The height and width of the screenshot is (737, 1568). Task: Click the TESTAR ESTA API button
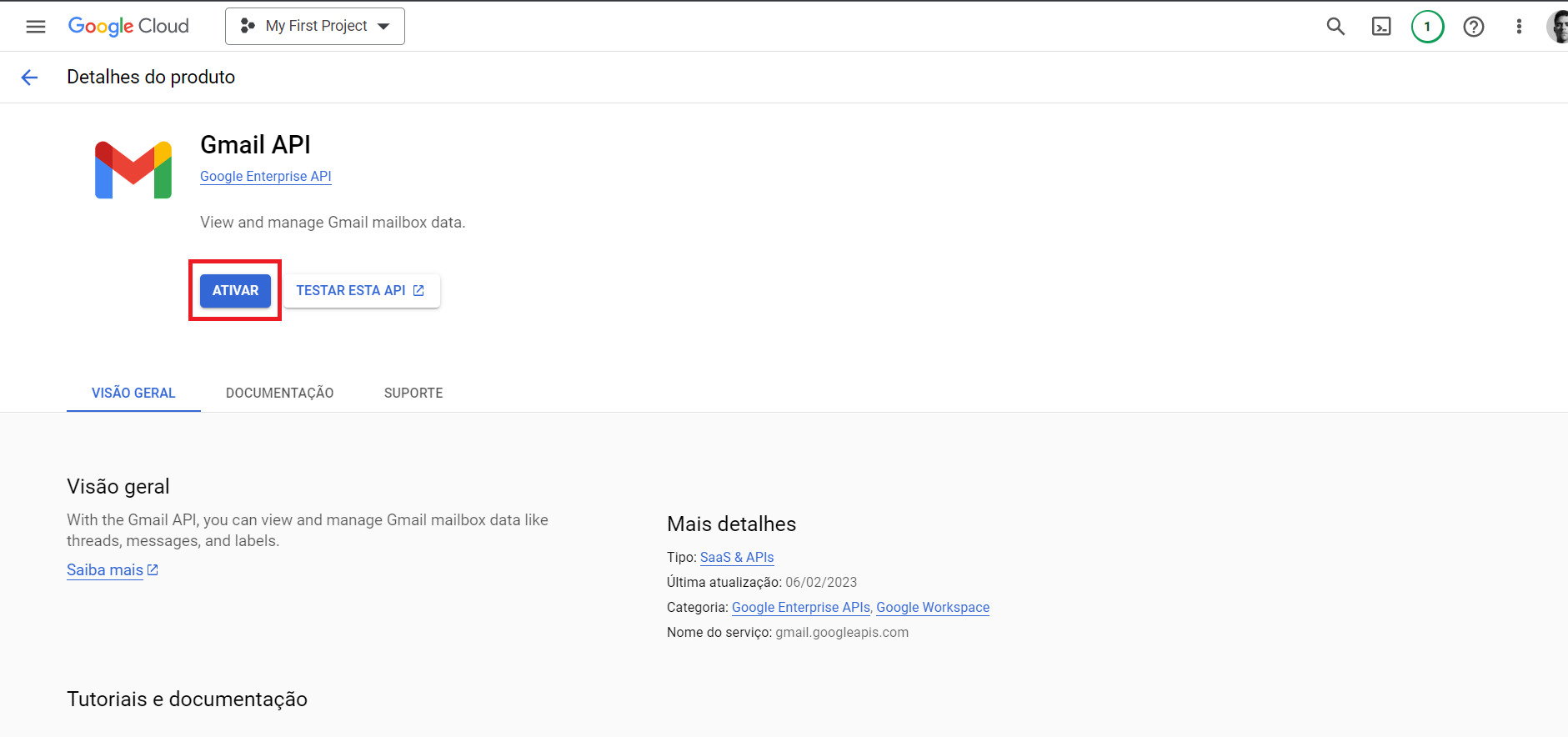coord(361,291)
